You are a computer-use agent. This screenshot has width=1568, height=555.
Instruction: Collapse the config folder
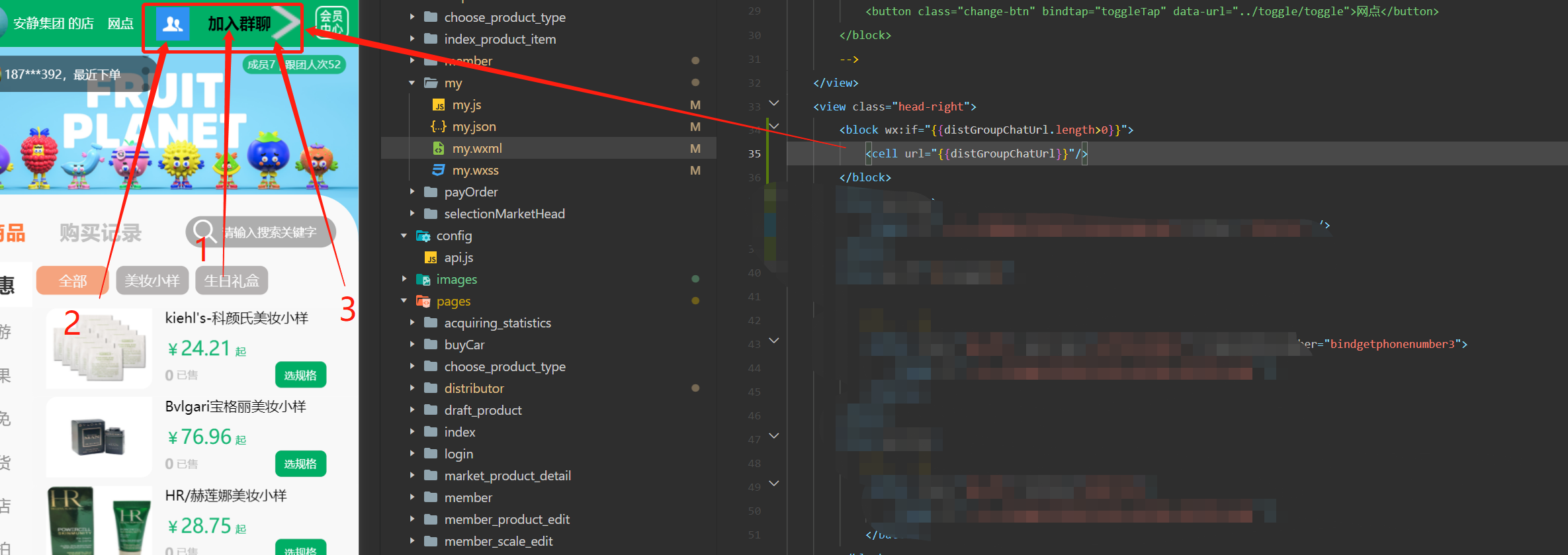click(404, 235)
